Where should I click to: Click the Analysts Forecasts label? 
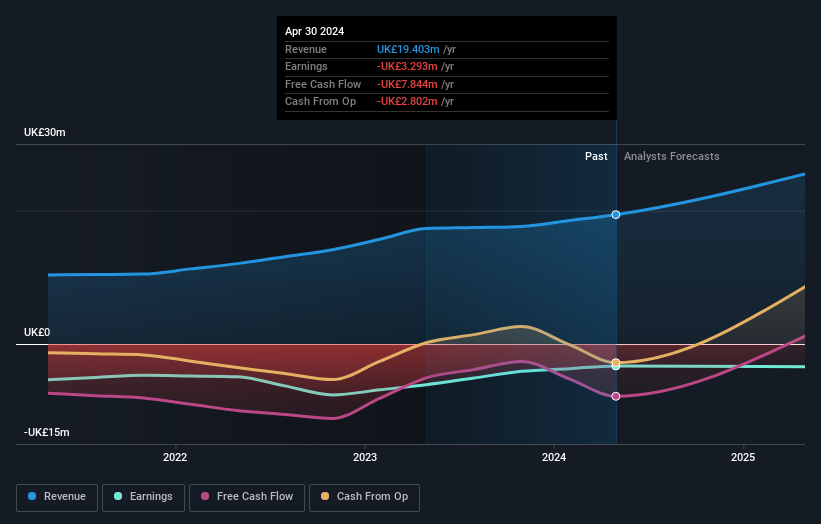671,157
